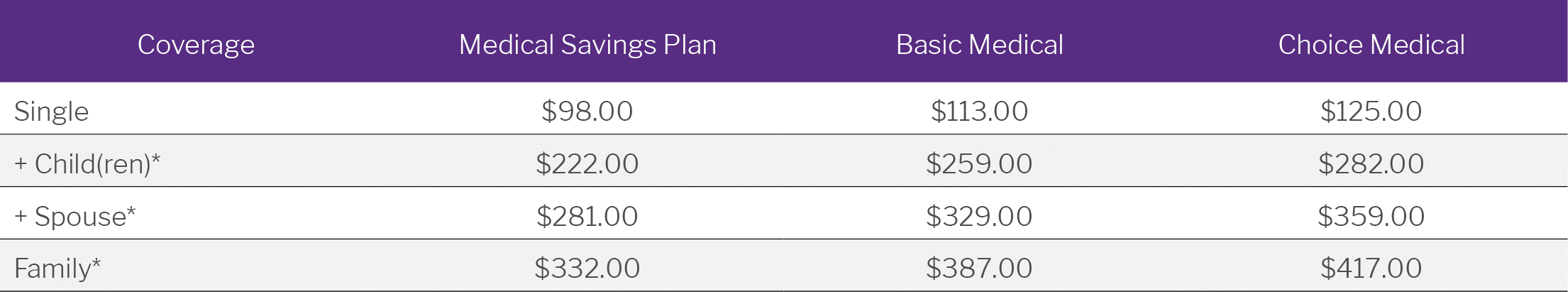Select the Choice Medical column header
Viewport: 1568px width, 292px height.
tap(1371, 45)
